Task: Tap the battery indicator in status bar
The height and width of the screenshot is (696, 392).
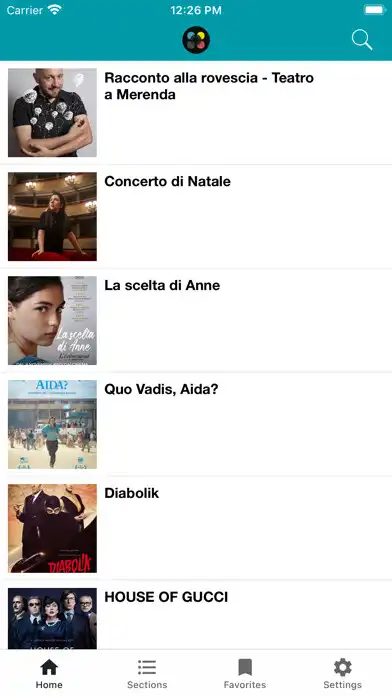Action: [x=375, y=10]
